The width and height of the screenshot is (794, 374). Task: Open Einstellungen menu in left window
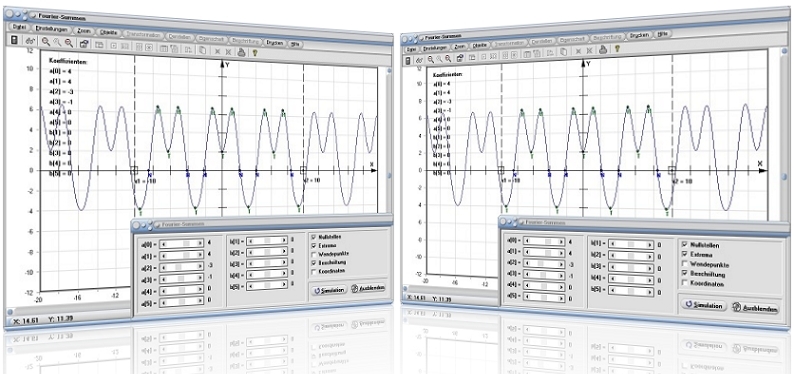point(51,29)
